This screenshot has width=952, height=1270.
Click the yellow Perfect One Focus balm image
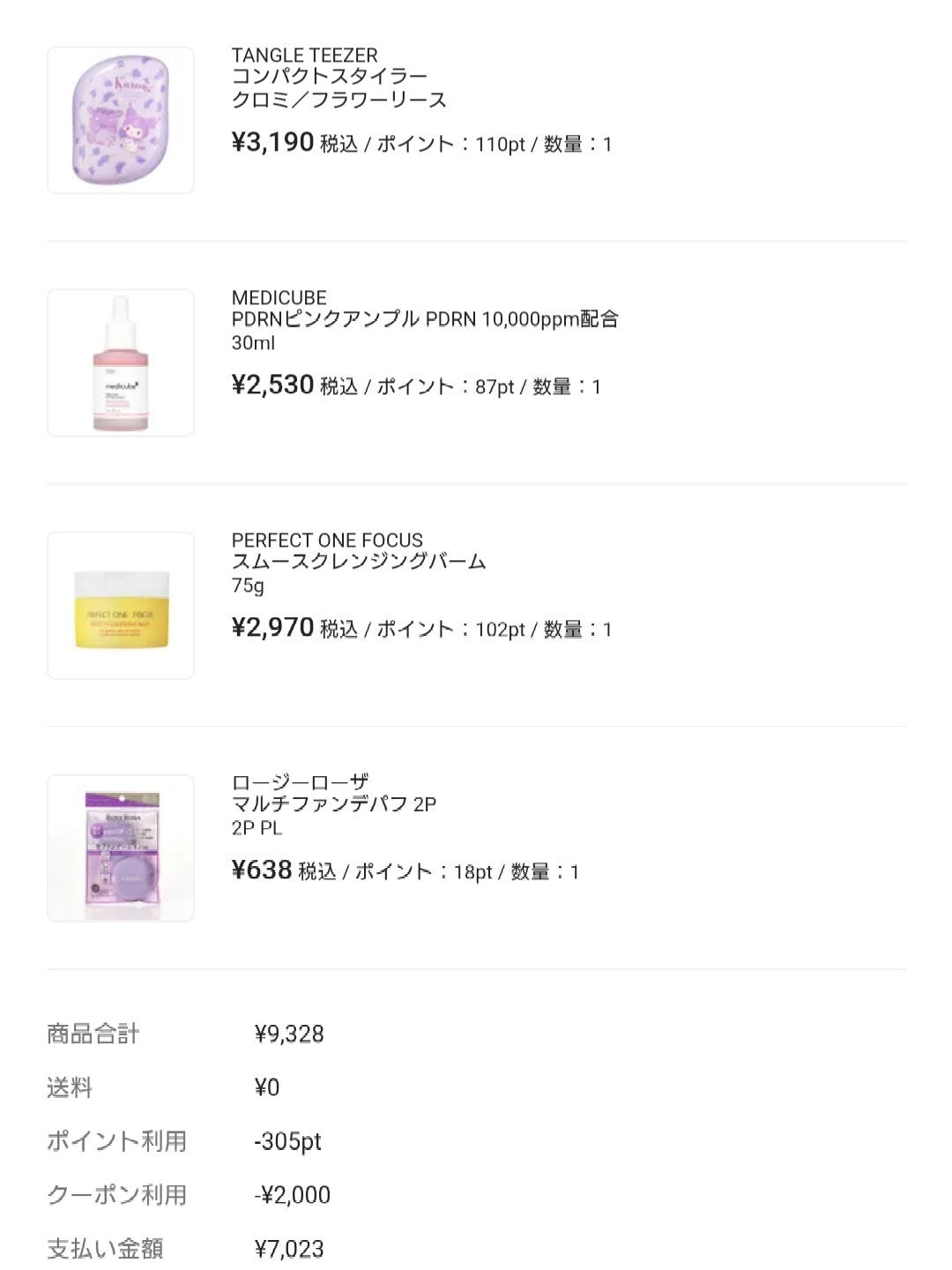tap(121, 605)
